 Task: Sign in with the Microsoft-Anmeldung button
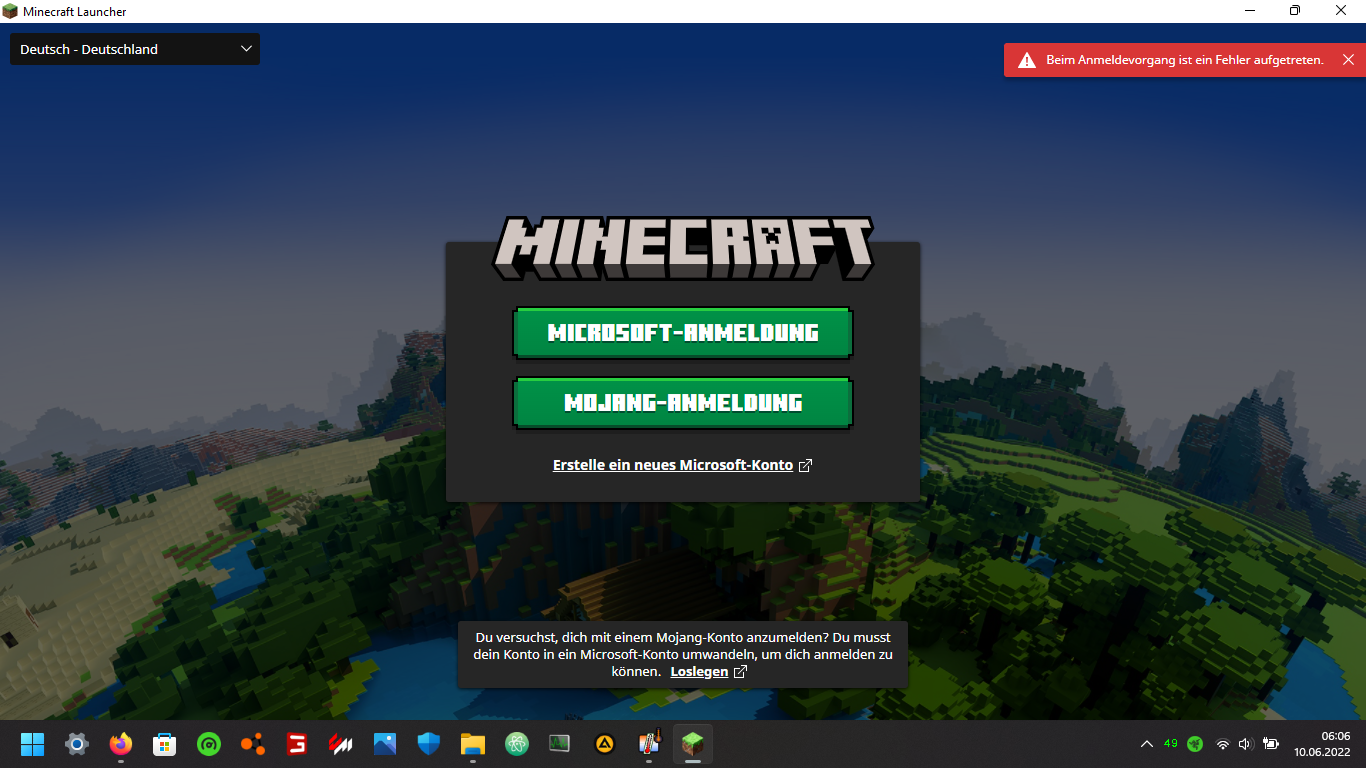682,333
